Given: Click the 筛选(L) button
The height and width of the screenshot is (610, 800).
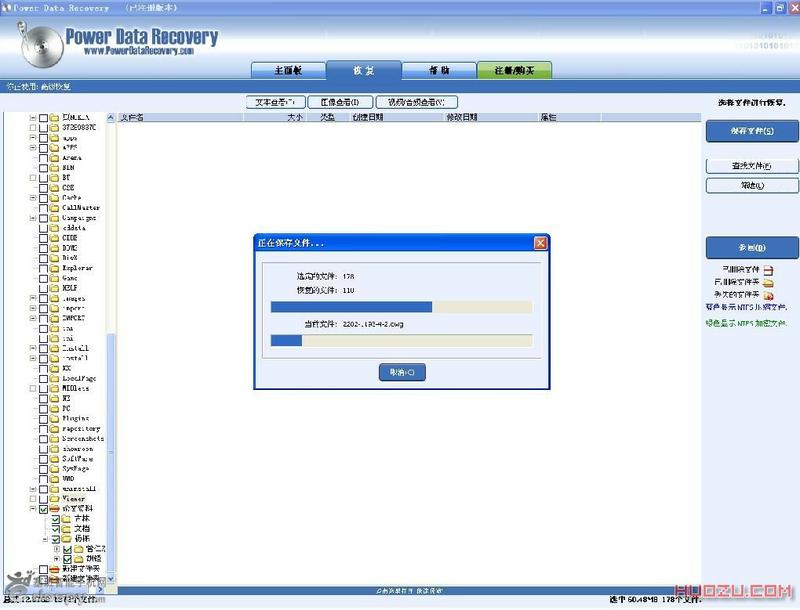Looking at the screenshot, I should click(x=752, y=186).
